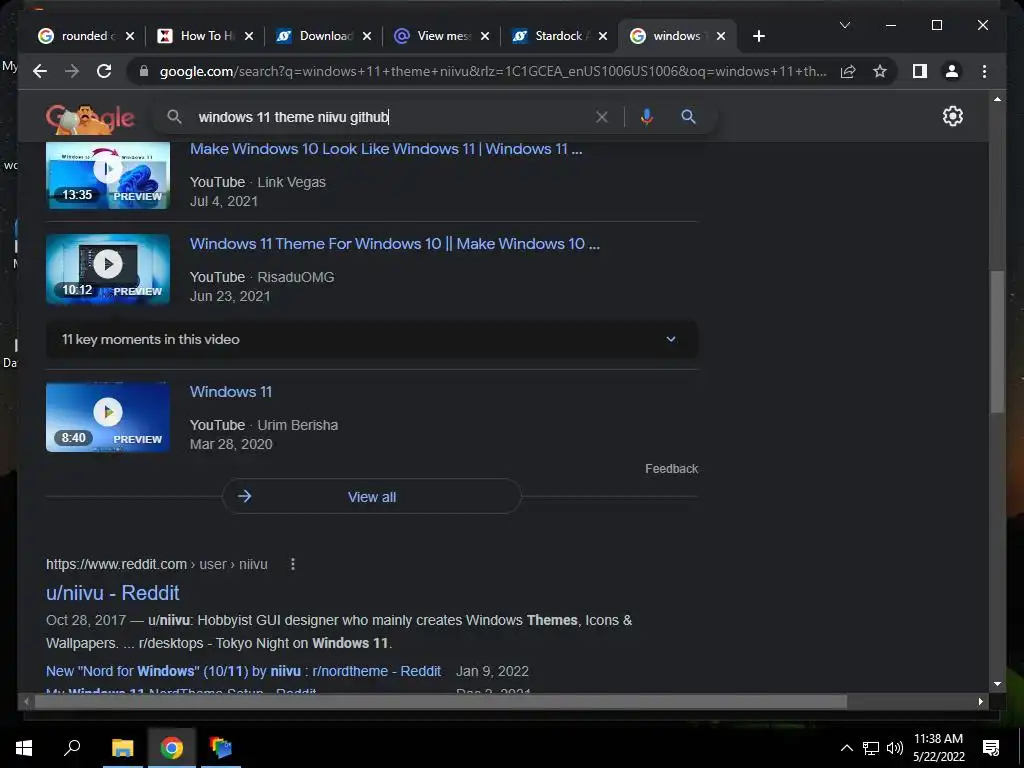The width and height of the screenshot is (1024, 768).
Task: Click the vertical scrollbar down arrow
Action: [997, 684]
